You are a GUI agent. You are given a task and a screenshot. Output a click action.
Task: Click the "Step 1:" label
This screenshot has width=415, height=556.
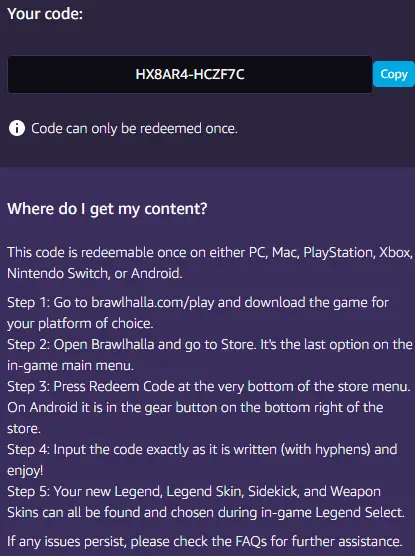coord(28,303)
